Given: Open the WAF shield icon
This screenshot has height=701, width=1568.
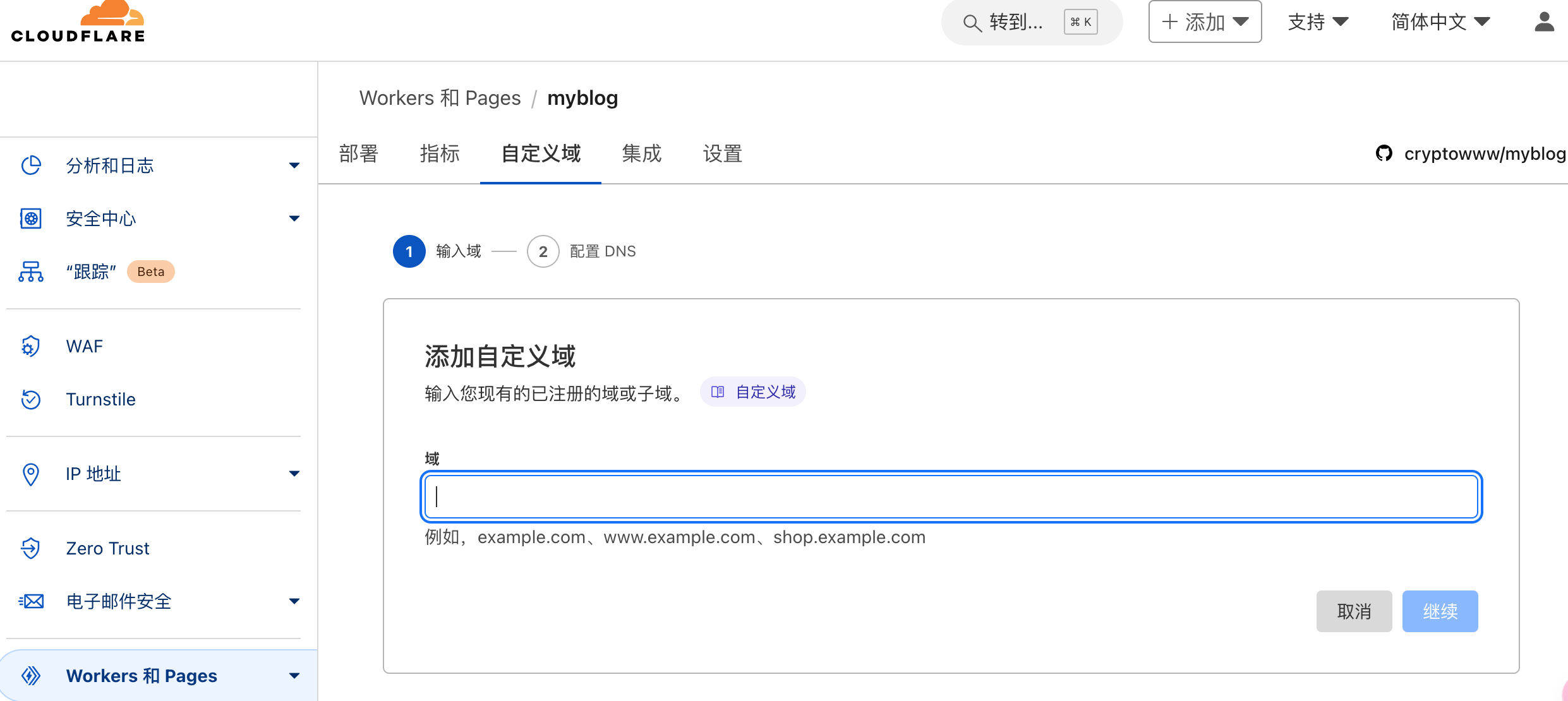Looking at the screenshot, I should point(31,346).
